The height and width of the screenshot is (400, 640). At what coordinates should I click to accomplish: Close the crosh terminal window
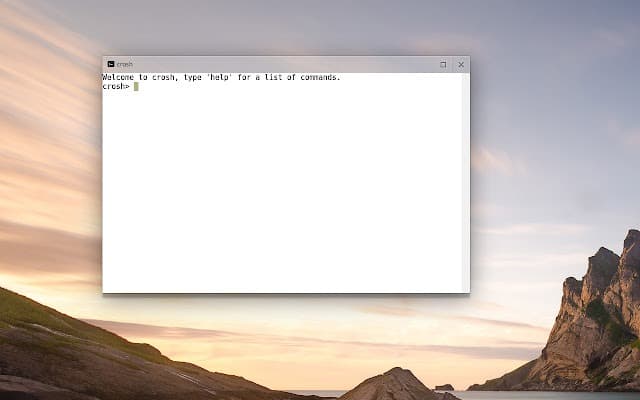point(461,64)
